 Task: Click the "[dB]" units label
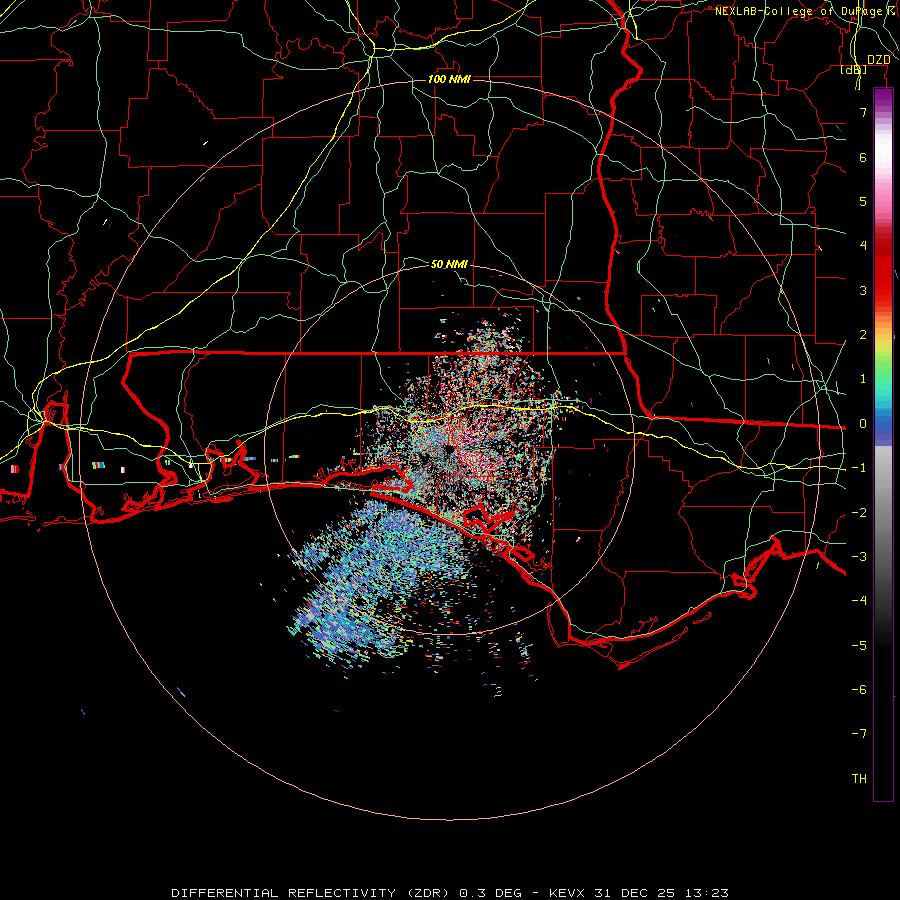[x=854, y=70]
